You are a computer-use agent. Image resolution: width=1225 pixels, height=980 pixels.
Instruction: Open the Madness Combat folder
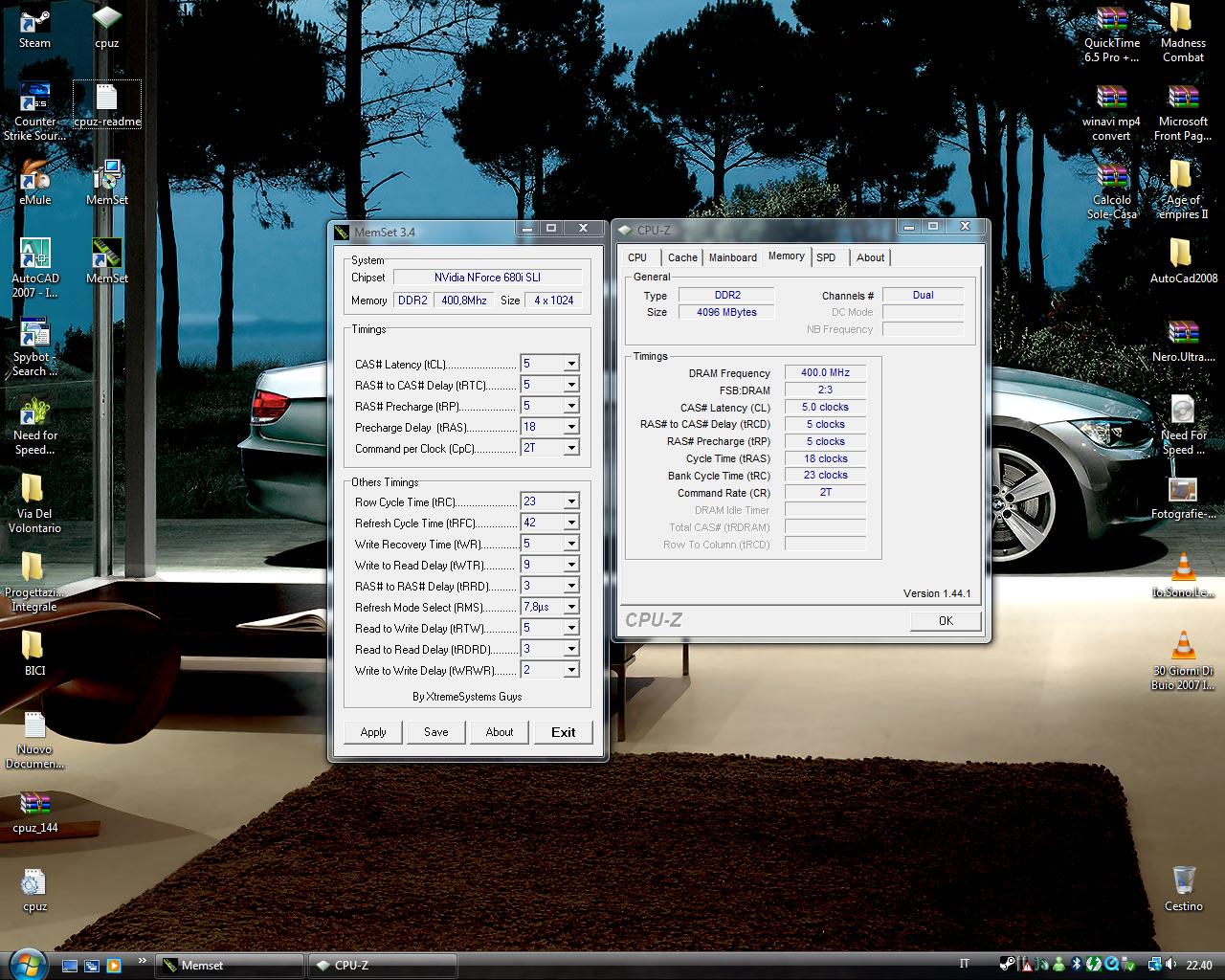(1183, 34)
